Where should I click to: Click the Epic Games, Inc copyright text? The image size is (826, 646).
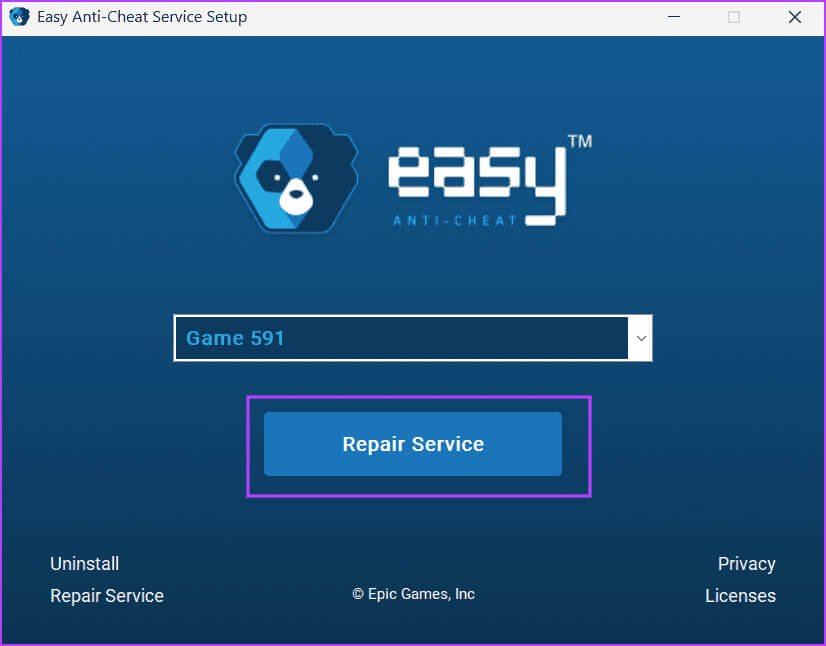413,594
